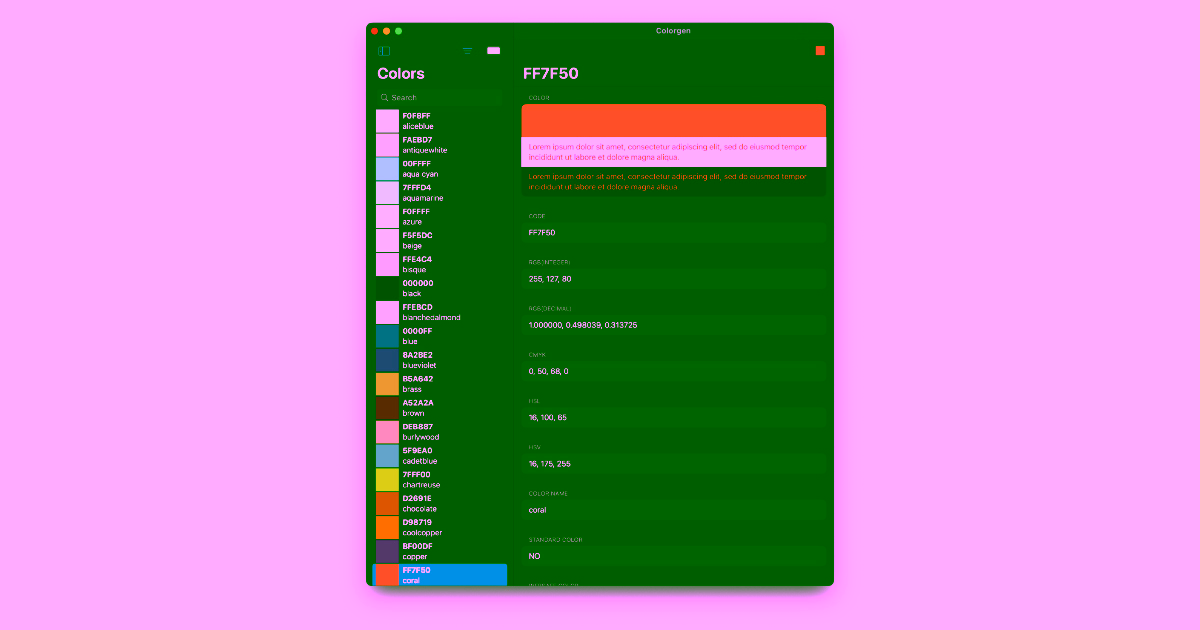The height and width of the screenshot is (630, 1200).
Task: Click the orange square in top-right toolbar
Action: [x=820, y=51]
